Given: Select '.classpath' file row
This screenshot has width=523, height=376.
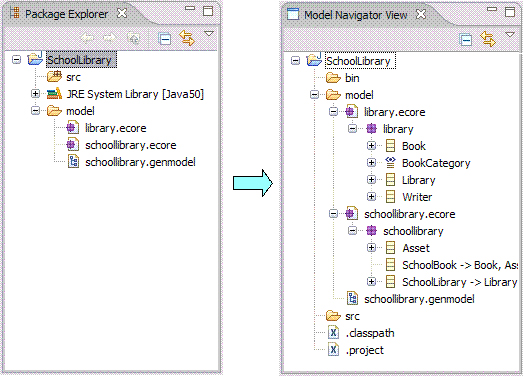Looking at the screenshot, I should (370, 333).
